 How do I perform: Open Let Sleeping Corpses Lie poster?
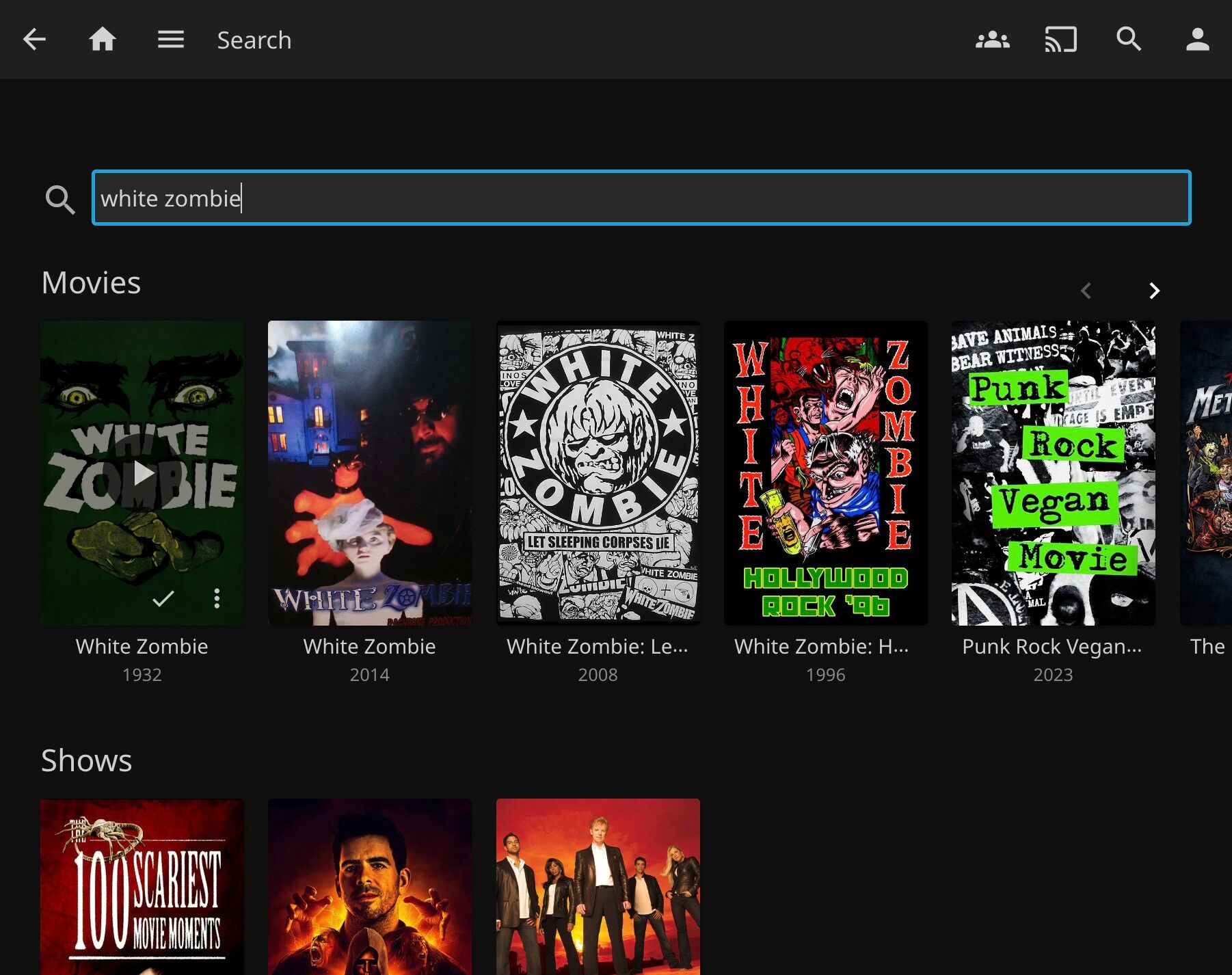tap(598, 472)
